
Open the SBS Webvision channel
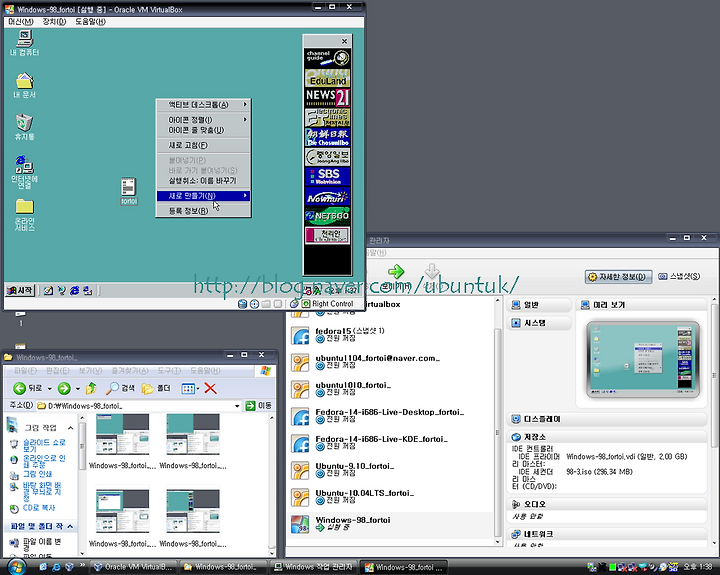pos(327,176)
